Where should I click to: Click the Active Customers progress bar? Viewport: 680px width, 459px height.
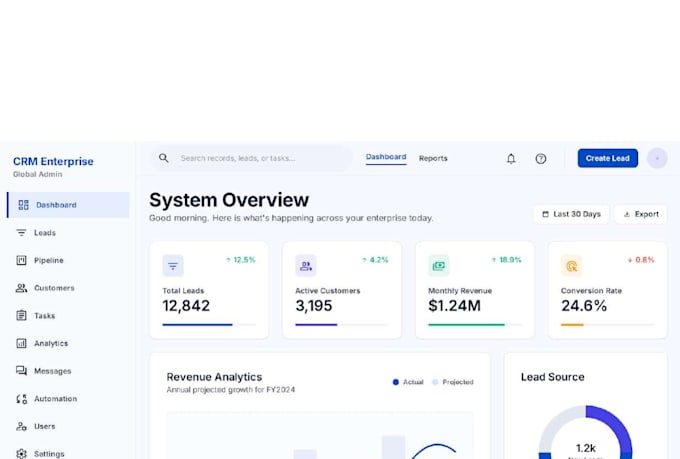pos(342,325)
